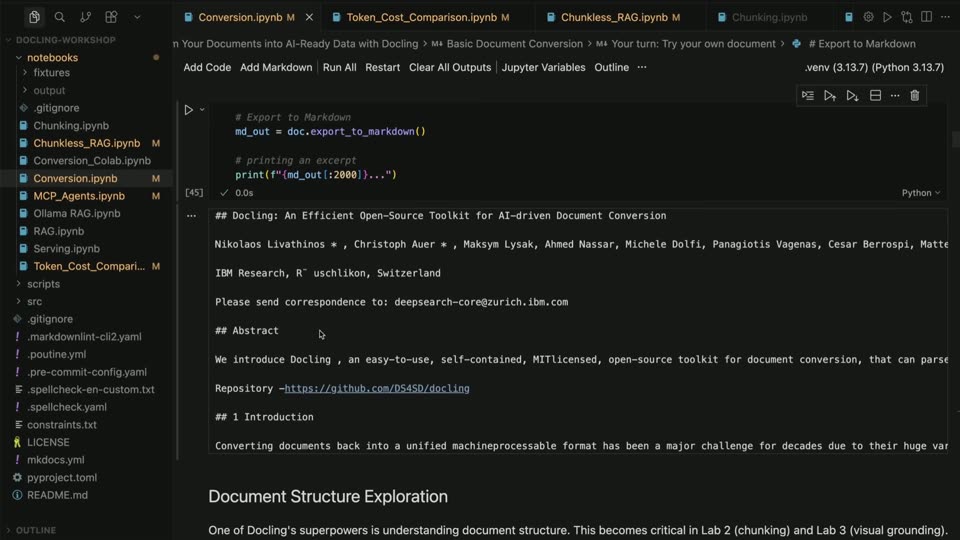The height and width of the screenshot is (540, 960).
Task: Select kernel .venv (3.13.7)
Action: (874, 67)
